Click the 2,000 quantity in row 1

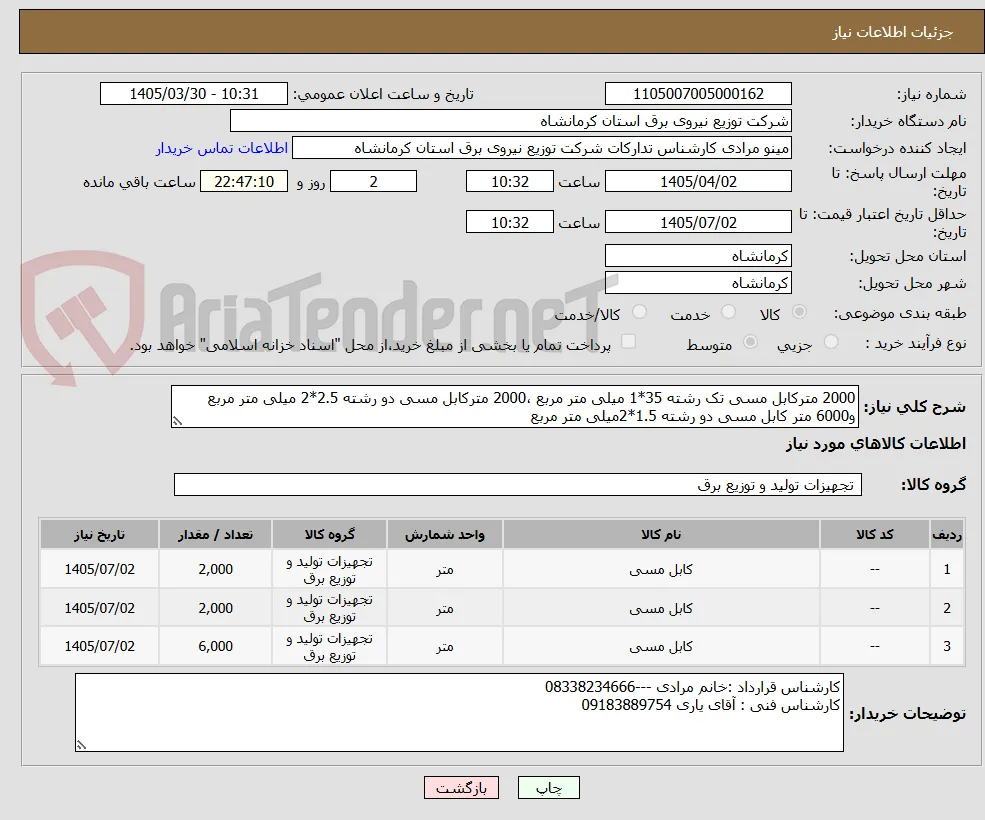point(215,570)
